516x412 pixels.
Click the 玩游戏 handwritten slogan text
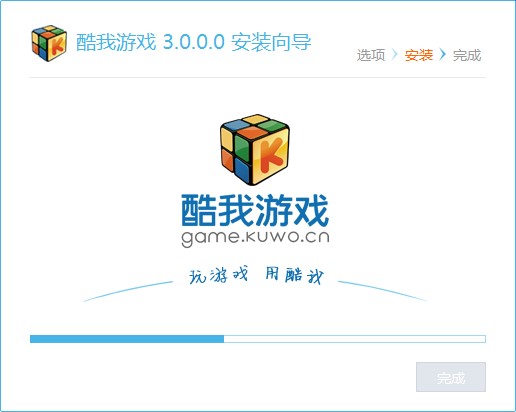tap(219, 275)
